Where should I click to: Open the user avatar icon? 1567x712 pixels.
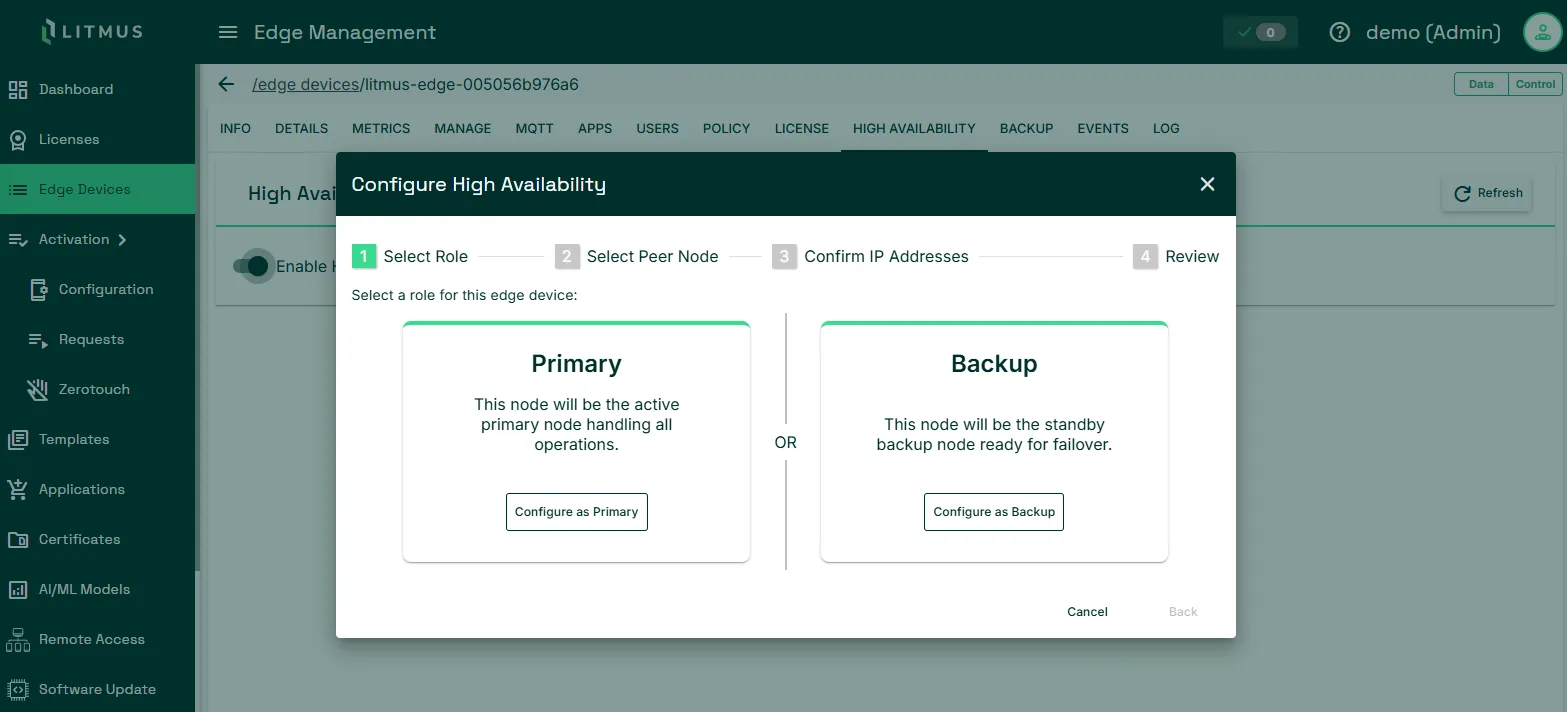click(x=1541, y=32)
